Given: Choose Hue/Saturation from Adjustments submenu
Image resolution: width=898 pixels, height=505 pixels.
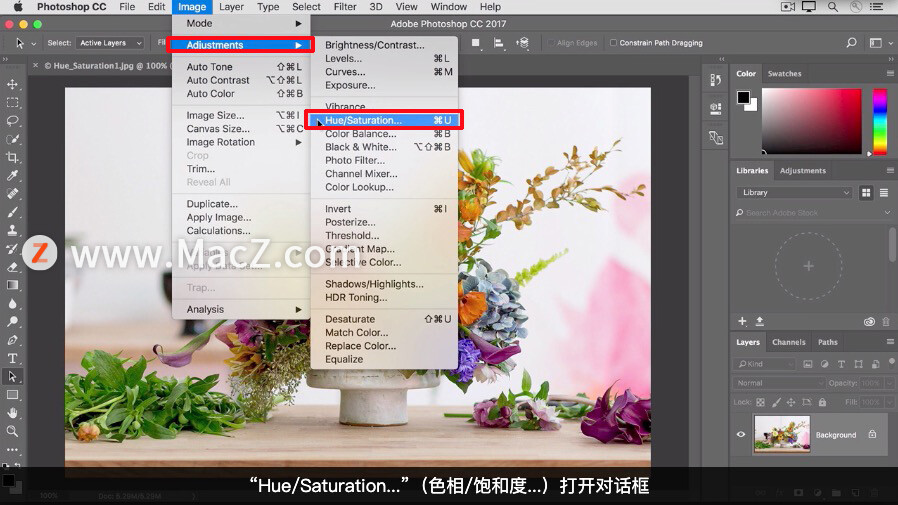Looking at the screenshot, I should pyautogui.click(x=384, y=120).
